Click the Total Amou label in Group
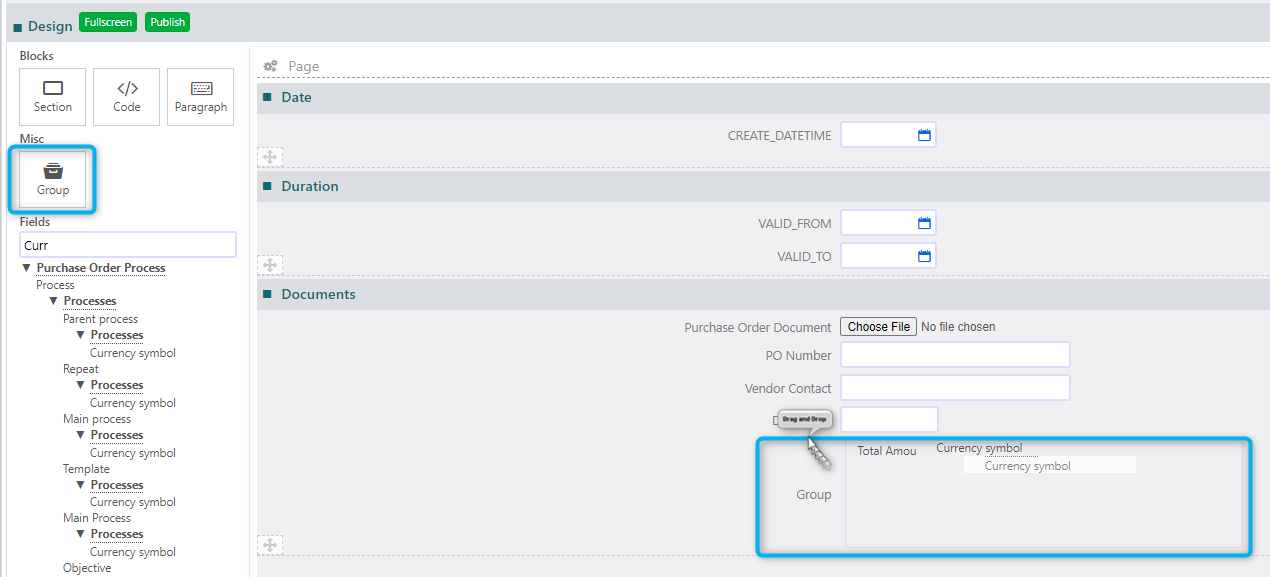The height and width of the screenshot is (577, 1270). (x=887, y=451)
